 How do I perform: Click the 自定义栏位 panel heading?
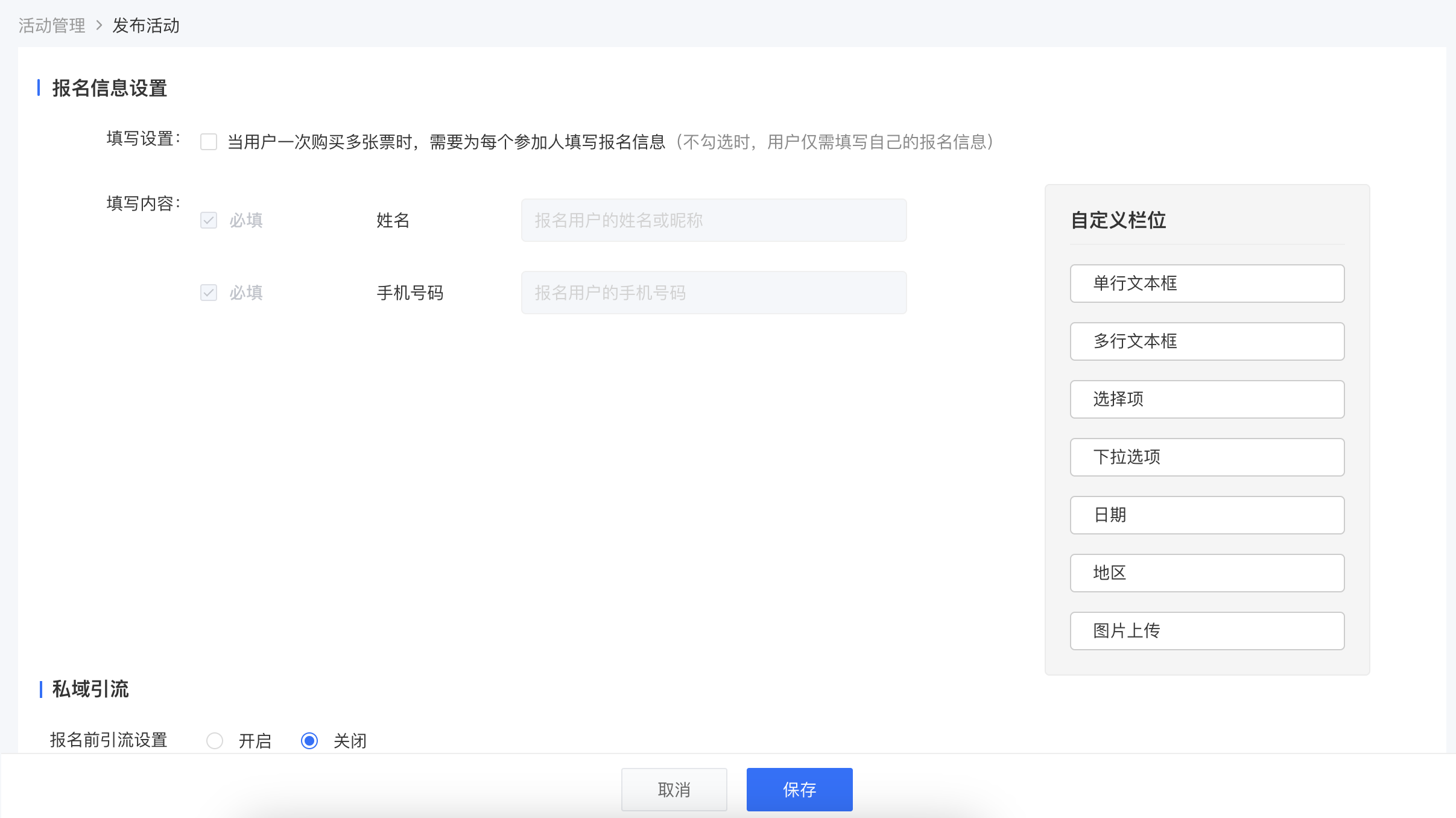[1118, 220]
